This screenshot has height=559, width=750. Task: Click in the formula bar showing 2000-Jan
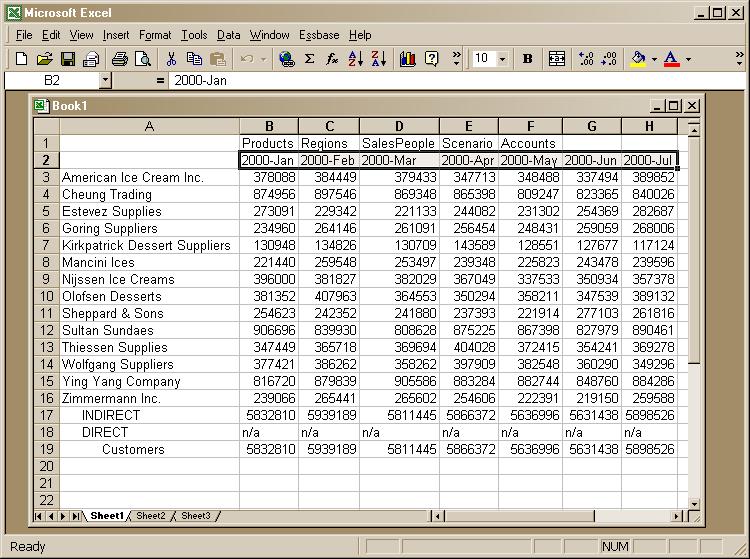coord(456,81)
